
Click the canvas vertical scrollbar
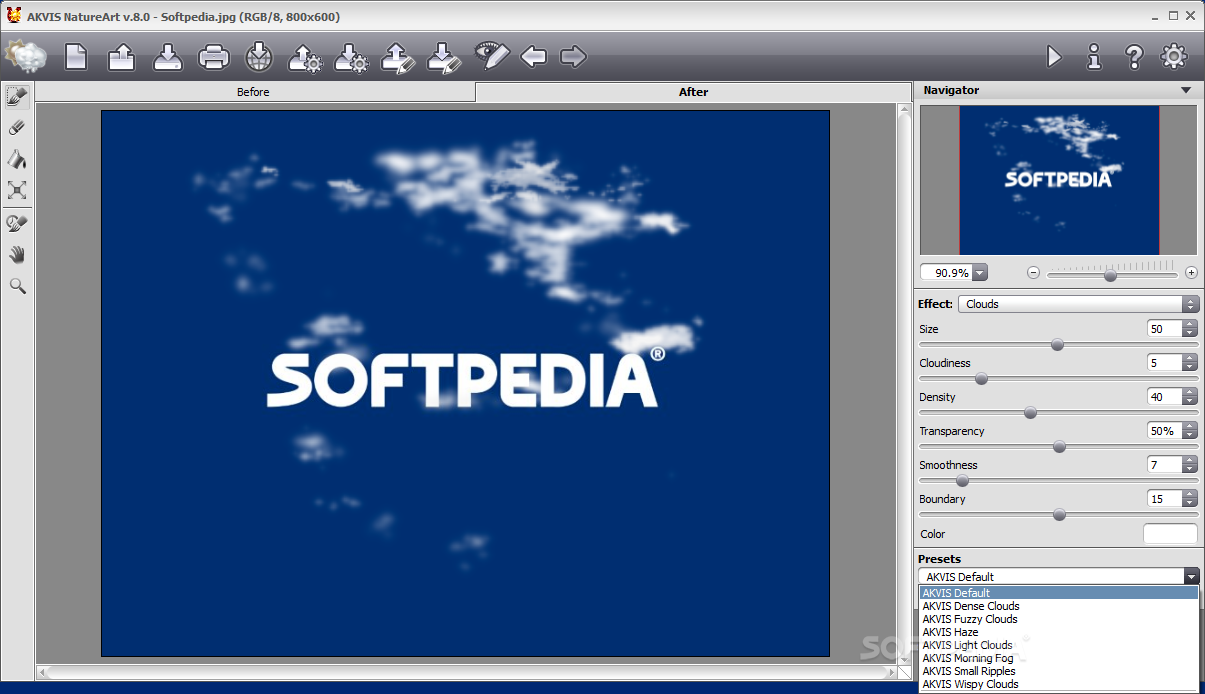click(x=904, y=382)
